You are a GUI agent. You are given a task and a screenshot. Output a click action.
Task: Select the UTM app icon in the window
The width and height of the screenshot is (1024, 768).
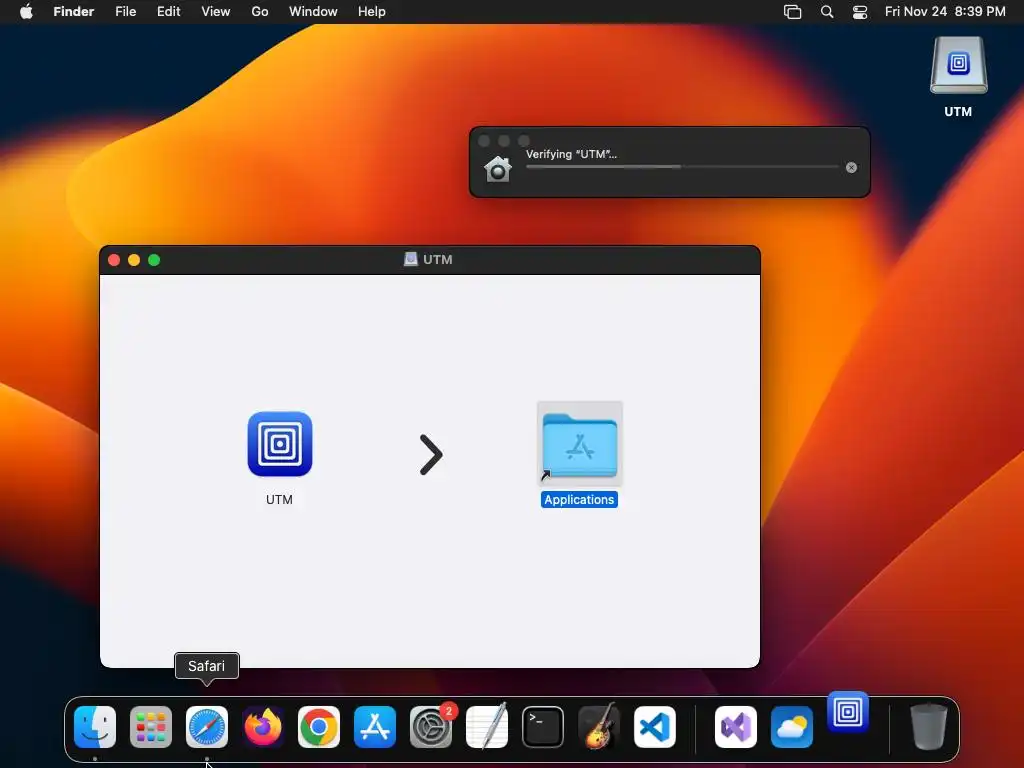pyautogui.click(x=280, y=444)
